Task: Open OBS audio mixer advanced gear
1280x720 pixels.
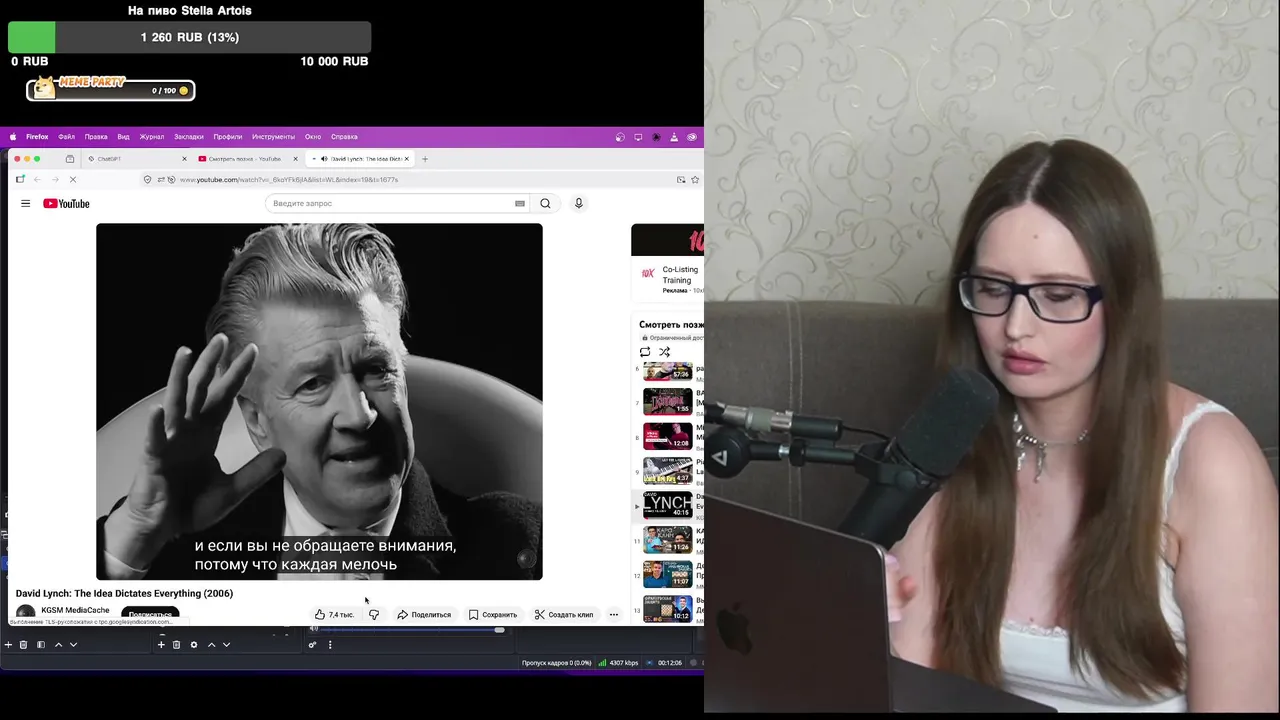Action: pos(312,645)
